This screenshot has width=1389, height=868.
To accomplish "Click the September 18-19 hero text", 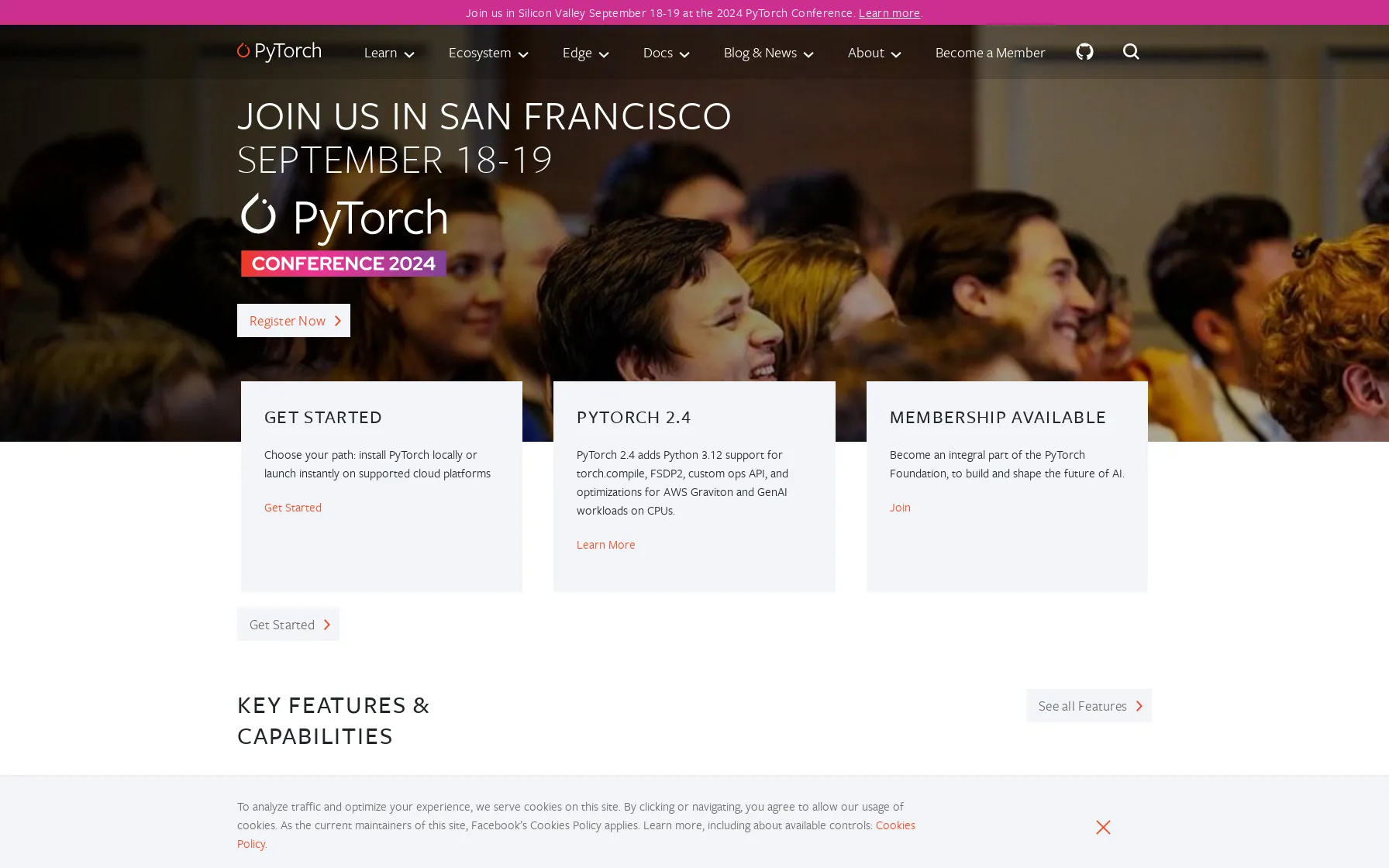I will (395, 159).
